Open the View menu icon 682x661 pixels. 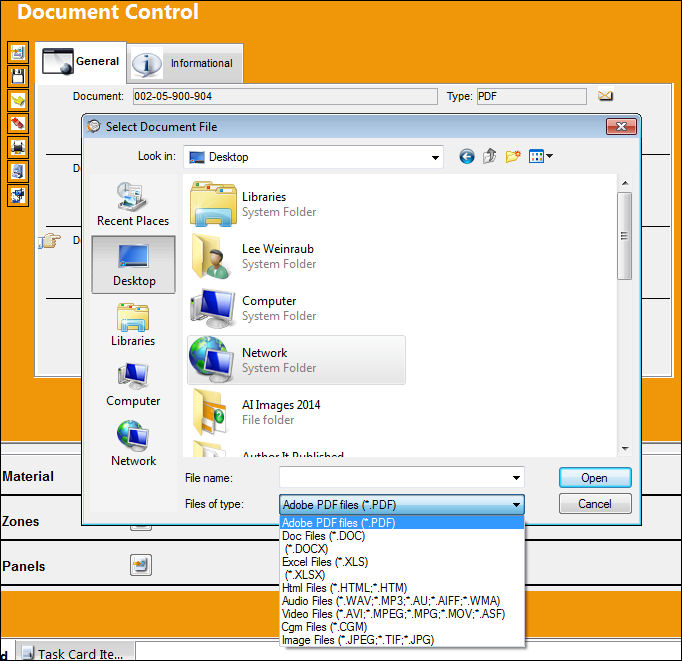click(x=540, y=156)
